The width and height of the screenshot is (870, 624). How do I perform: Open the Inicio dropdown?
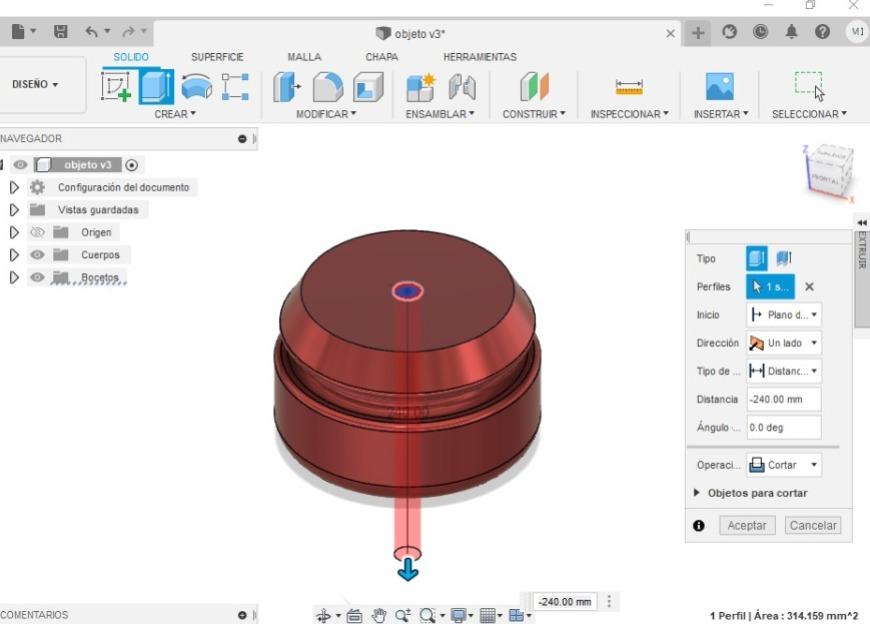tap(784, 314)
